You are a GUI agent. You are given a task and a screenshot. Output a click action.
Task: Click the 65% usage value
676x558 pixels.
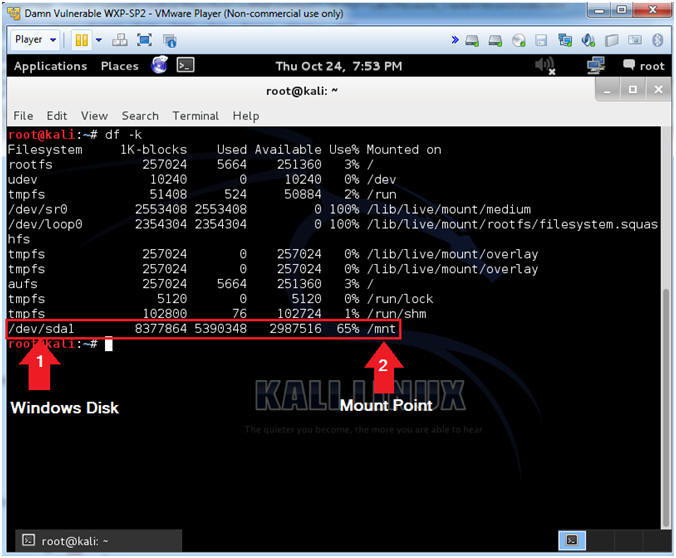tap(348, 329)
